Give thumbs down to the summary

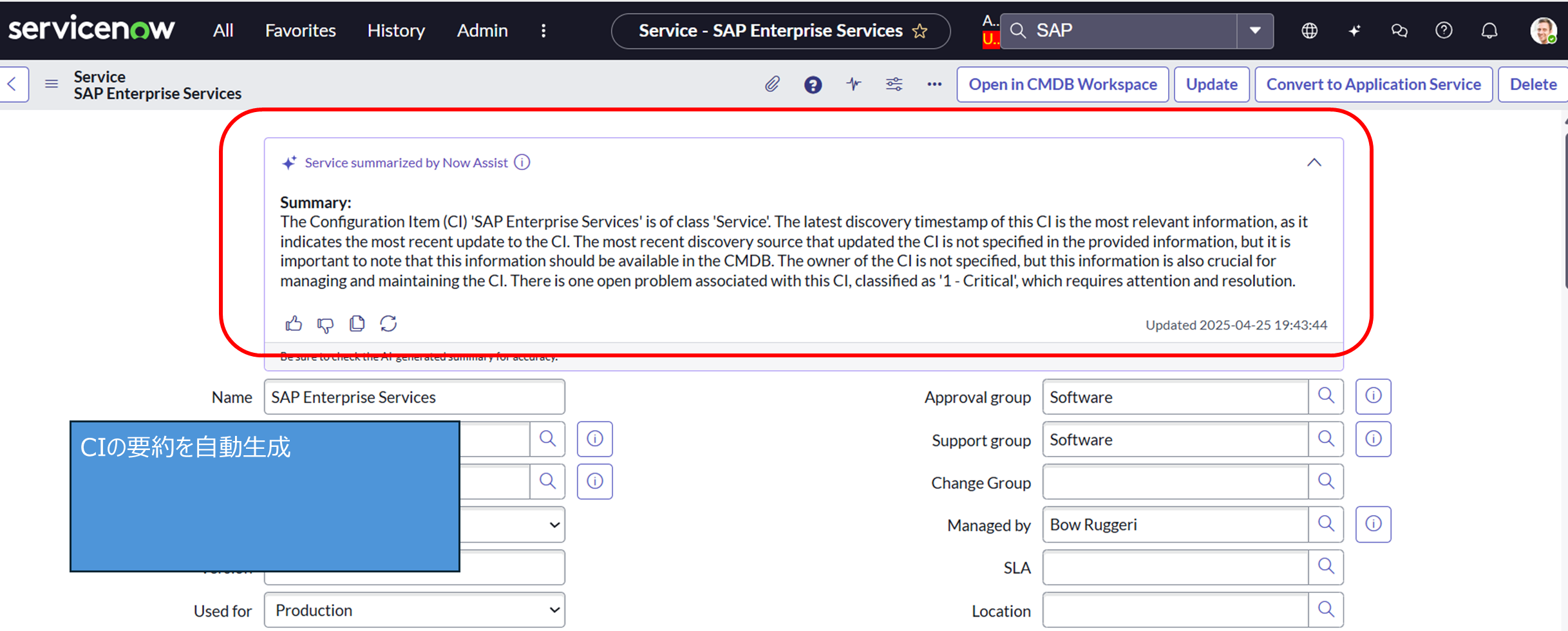pos(325,324)
